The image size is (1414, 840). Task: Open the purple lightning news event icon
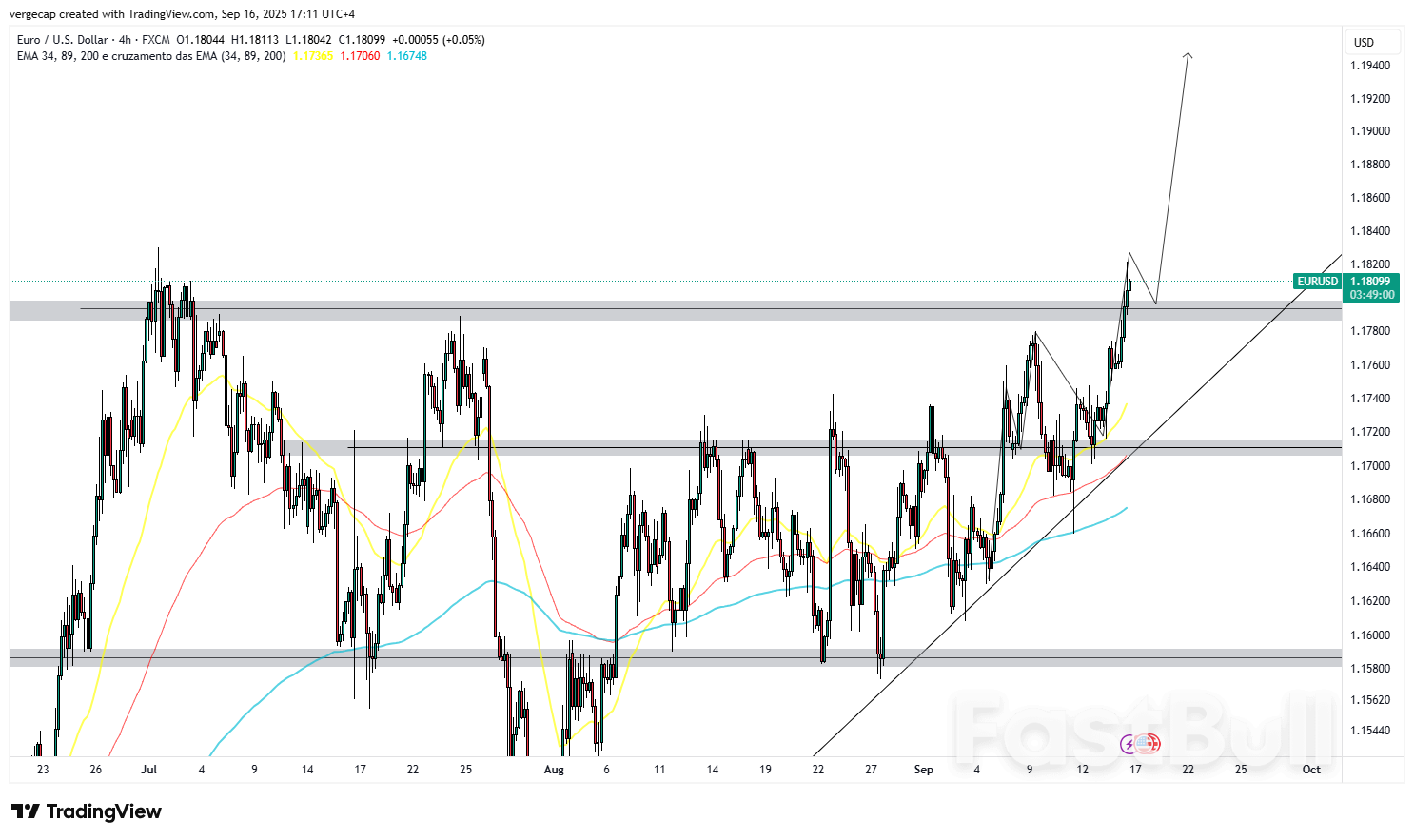coord(1129,744)
